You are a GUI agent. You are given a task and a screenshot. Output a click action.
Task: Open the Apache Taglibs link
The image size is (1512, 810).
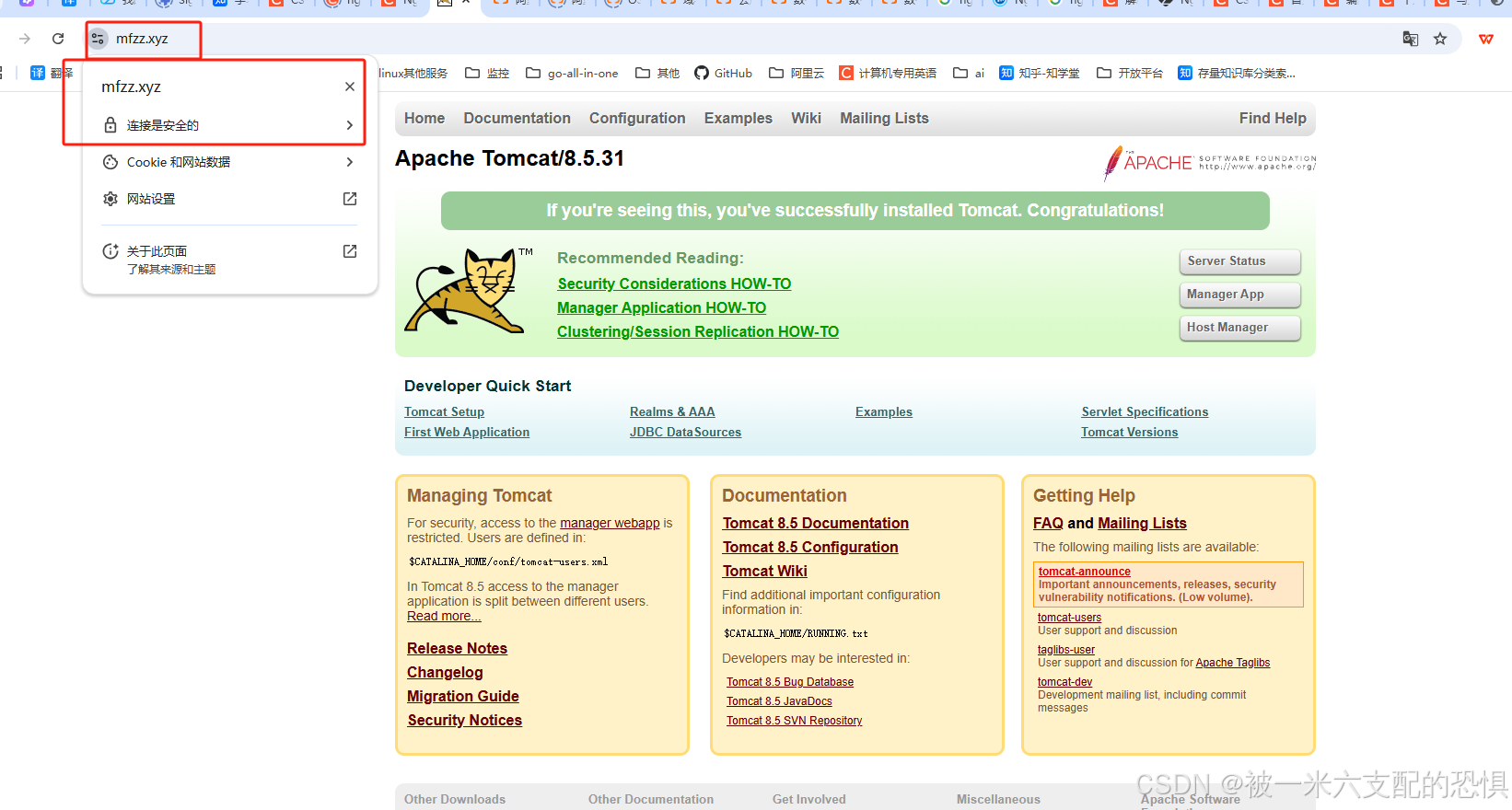point(1232,663)
